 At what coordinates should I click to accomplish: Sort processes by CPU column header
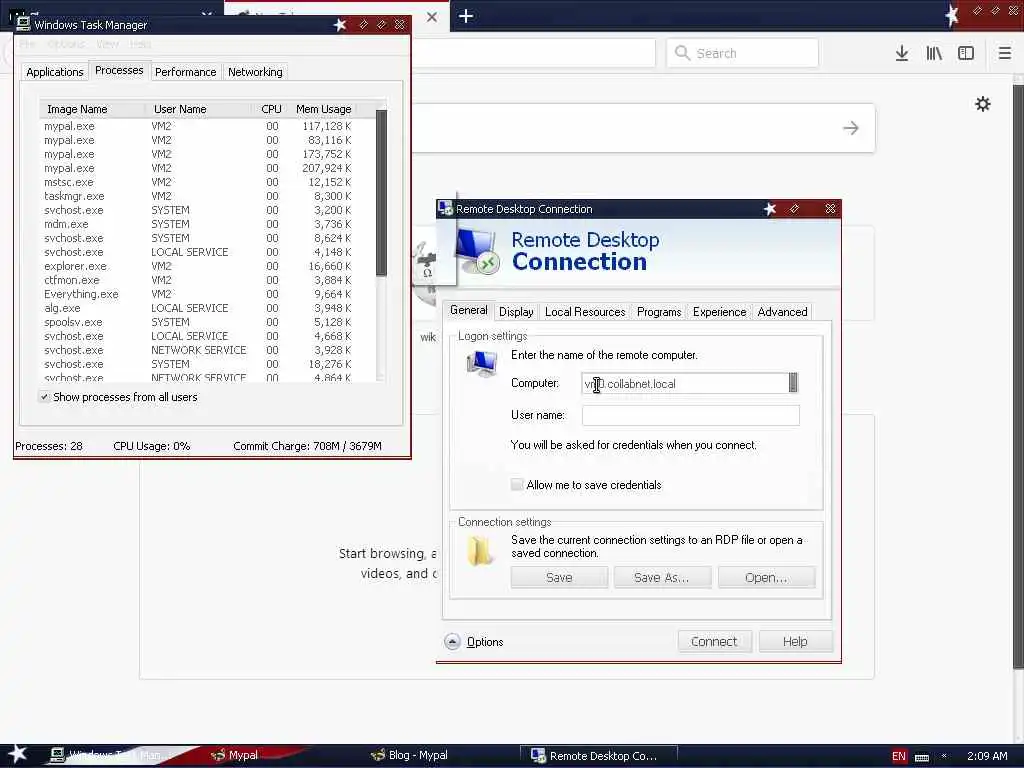271,109
